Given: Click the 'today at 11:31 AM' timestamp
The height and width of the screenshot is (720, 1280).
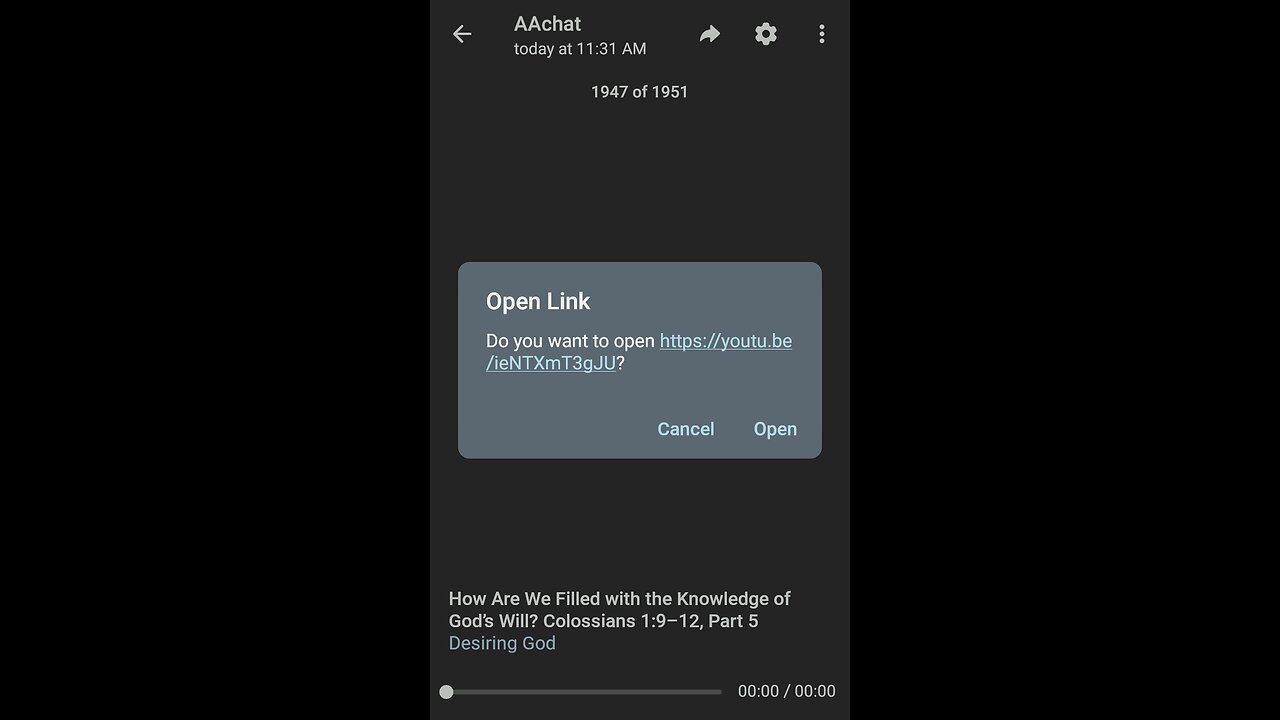Looking at the screenshot, I should pyautogui.click(x=580, y=48).
